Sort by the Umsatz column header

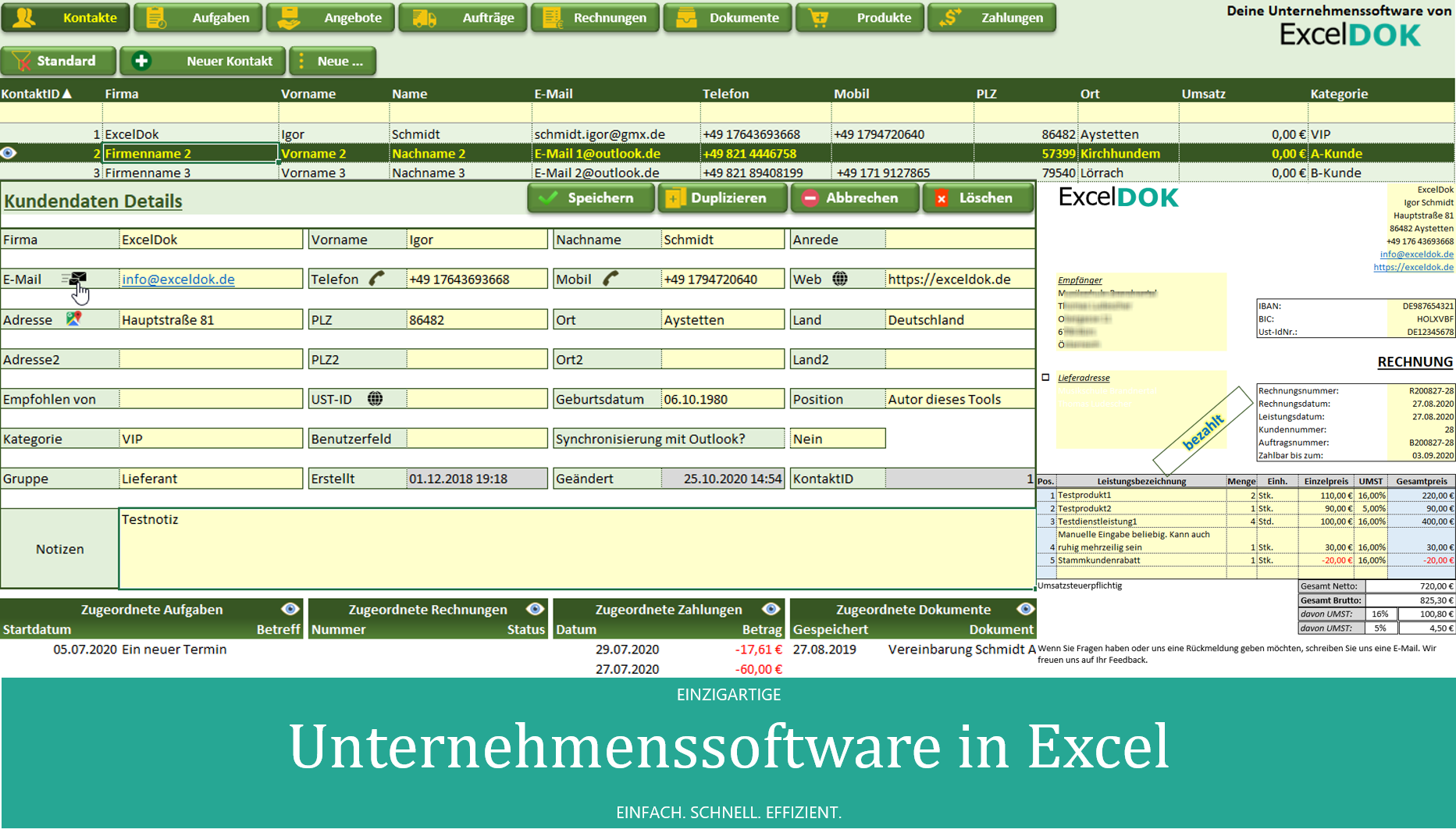[x=1203, y=94]
